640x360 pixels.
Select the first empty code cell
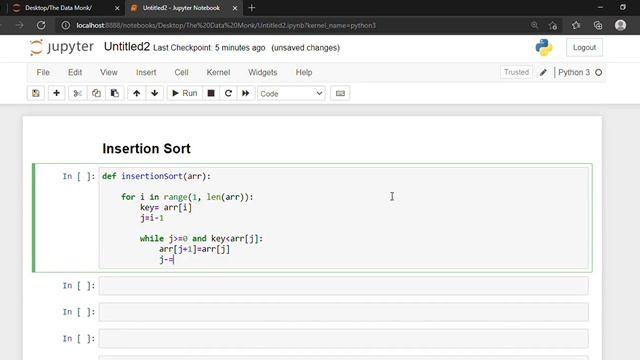tap(343, 286)
